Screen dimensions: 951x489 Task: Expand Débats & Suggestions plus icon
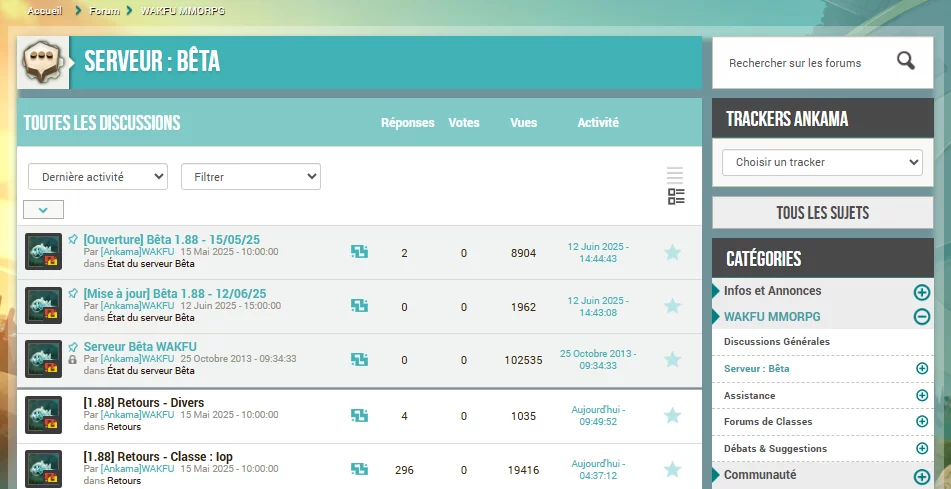pyautogui.click(x=922, y=448)
